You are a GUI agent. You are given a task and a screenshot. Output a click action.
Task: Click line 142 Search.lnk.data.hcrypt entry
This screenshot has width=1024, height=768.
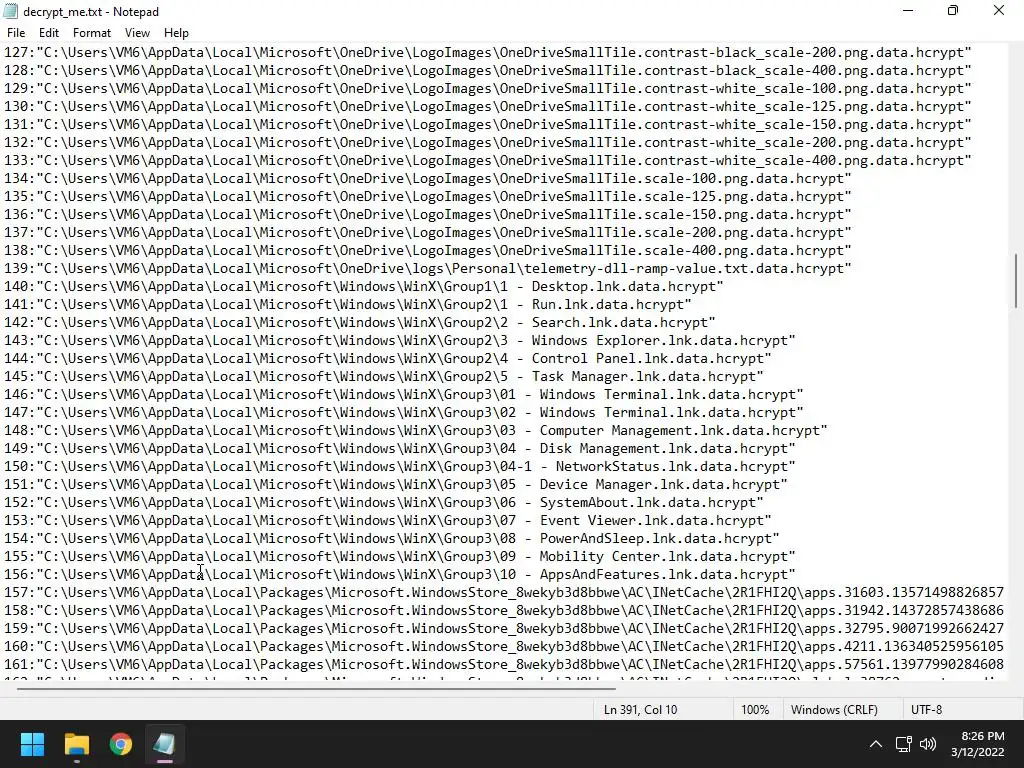[360, 323]
